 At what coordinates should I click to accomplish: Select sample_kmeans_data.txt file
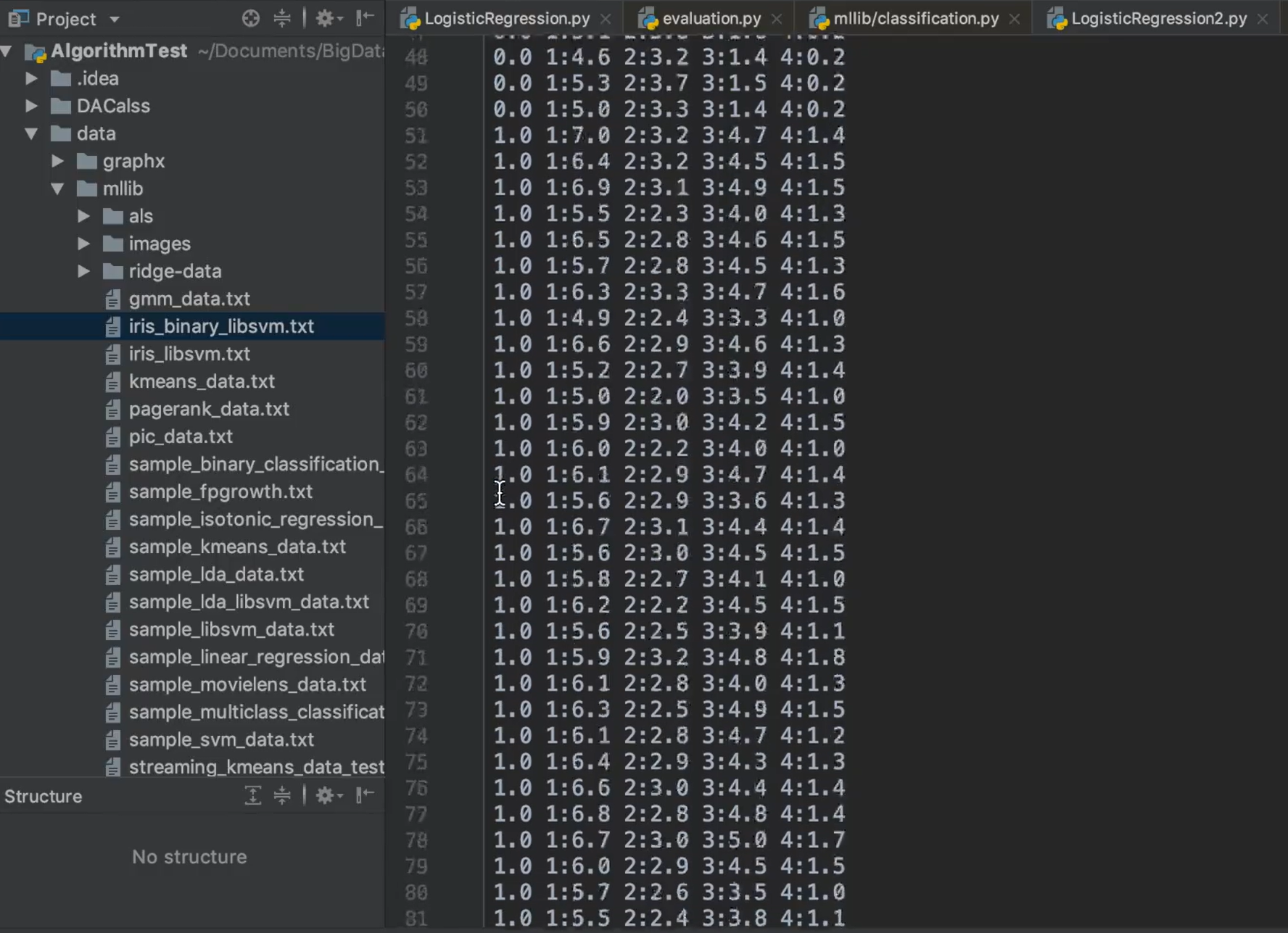[x=237, y=547]
